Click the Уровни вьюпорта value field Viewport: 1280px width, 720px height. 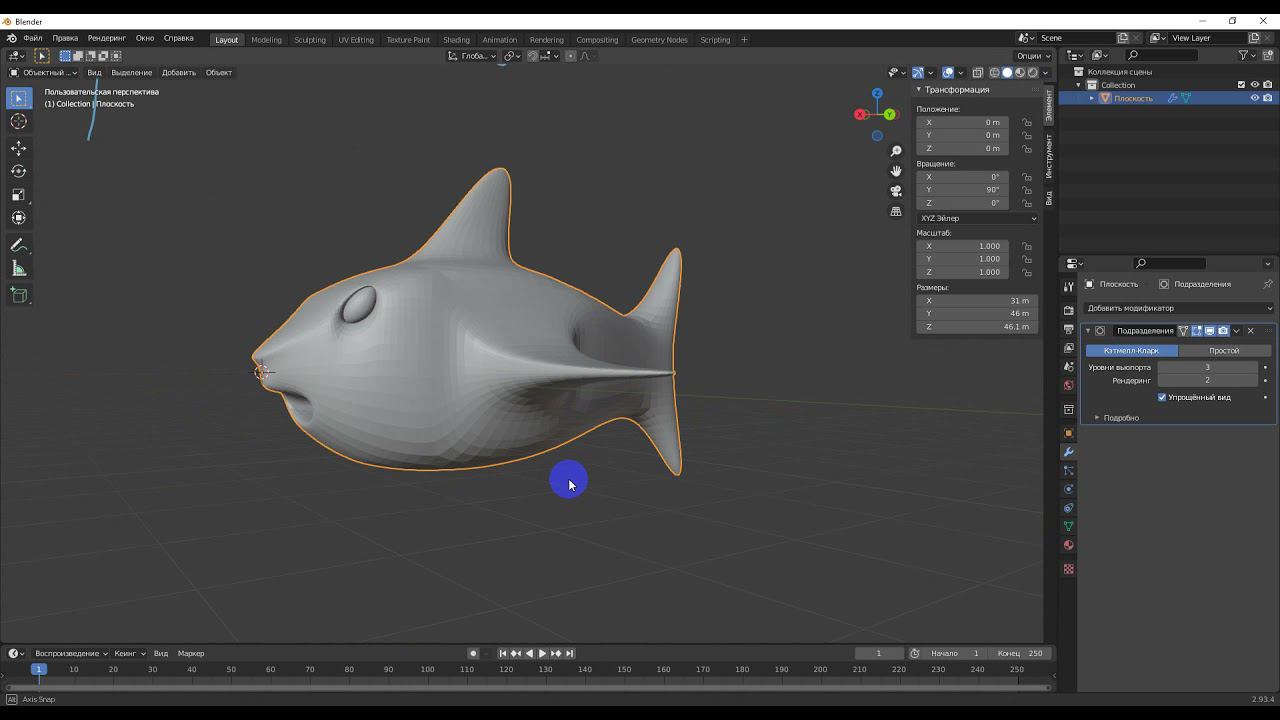[1207, 367]
